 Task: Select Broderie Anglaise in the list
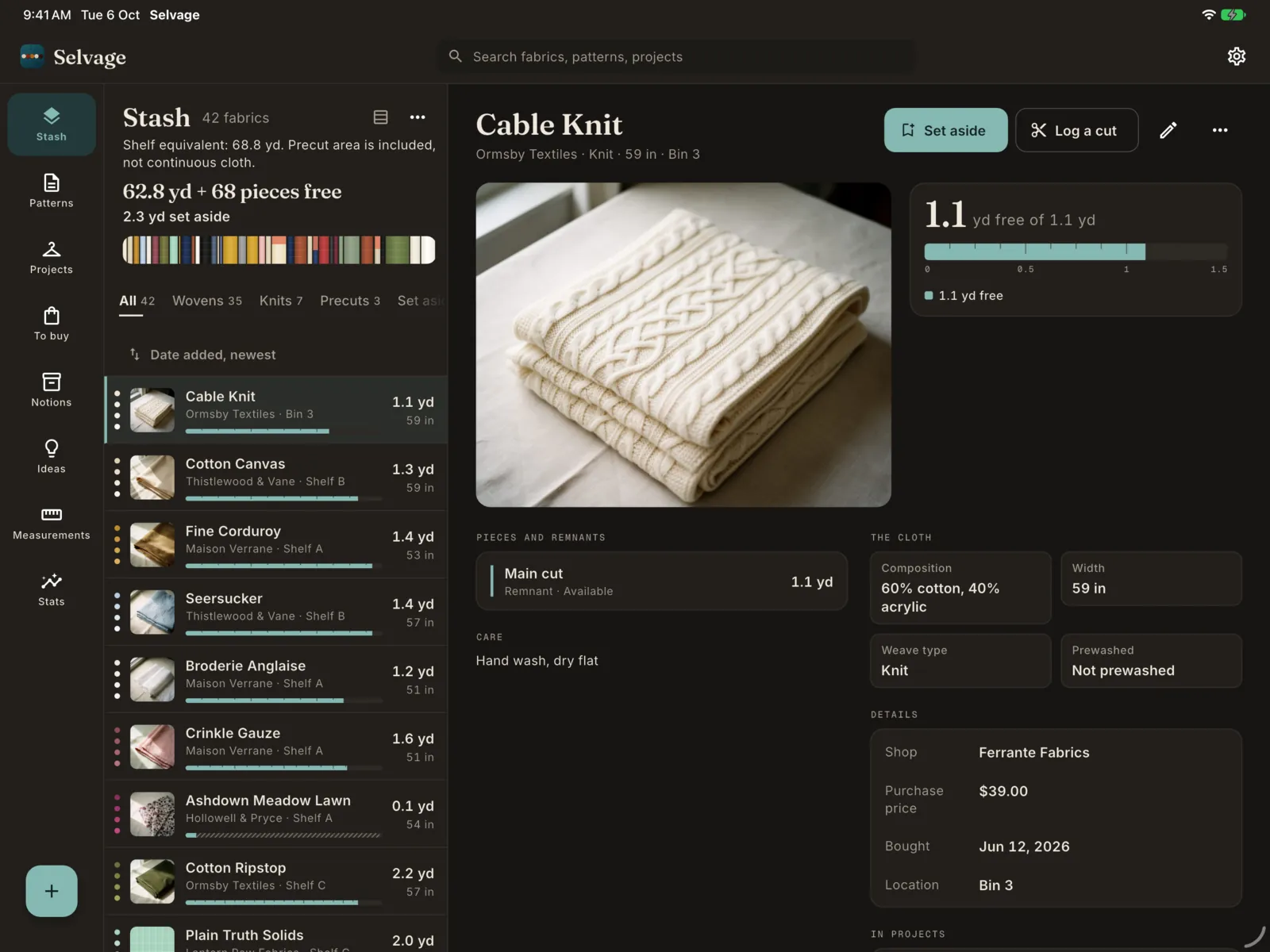pyautogui.click(x=276, y=679)
